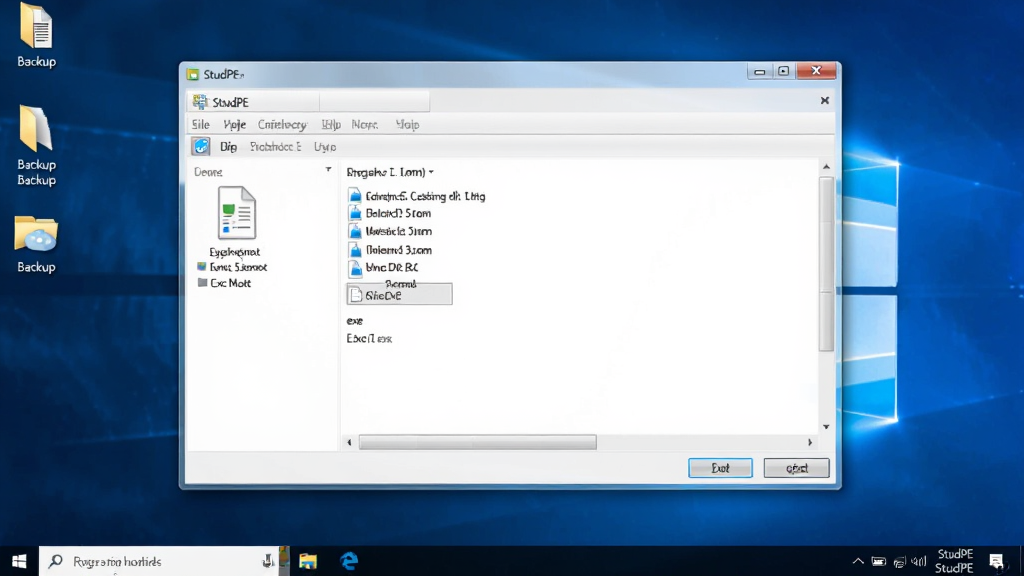This screenshot has height=576, width=1024.
Task: Click the StudPE title bar app icon
Action: click(x=193, y=74)
